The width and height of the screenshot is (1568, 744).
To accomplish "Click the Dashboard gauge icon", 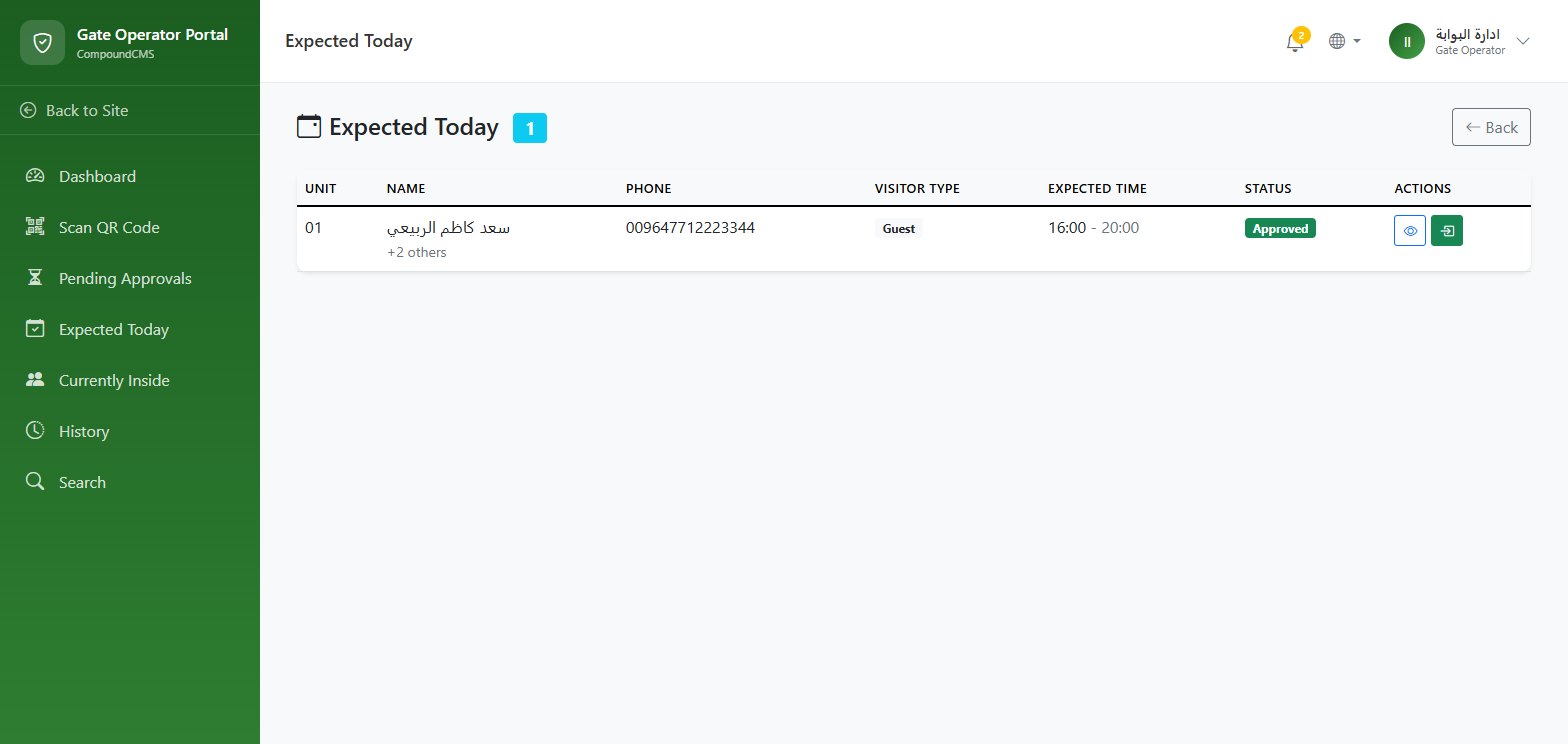I will click(35, 176).
